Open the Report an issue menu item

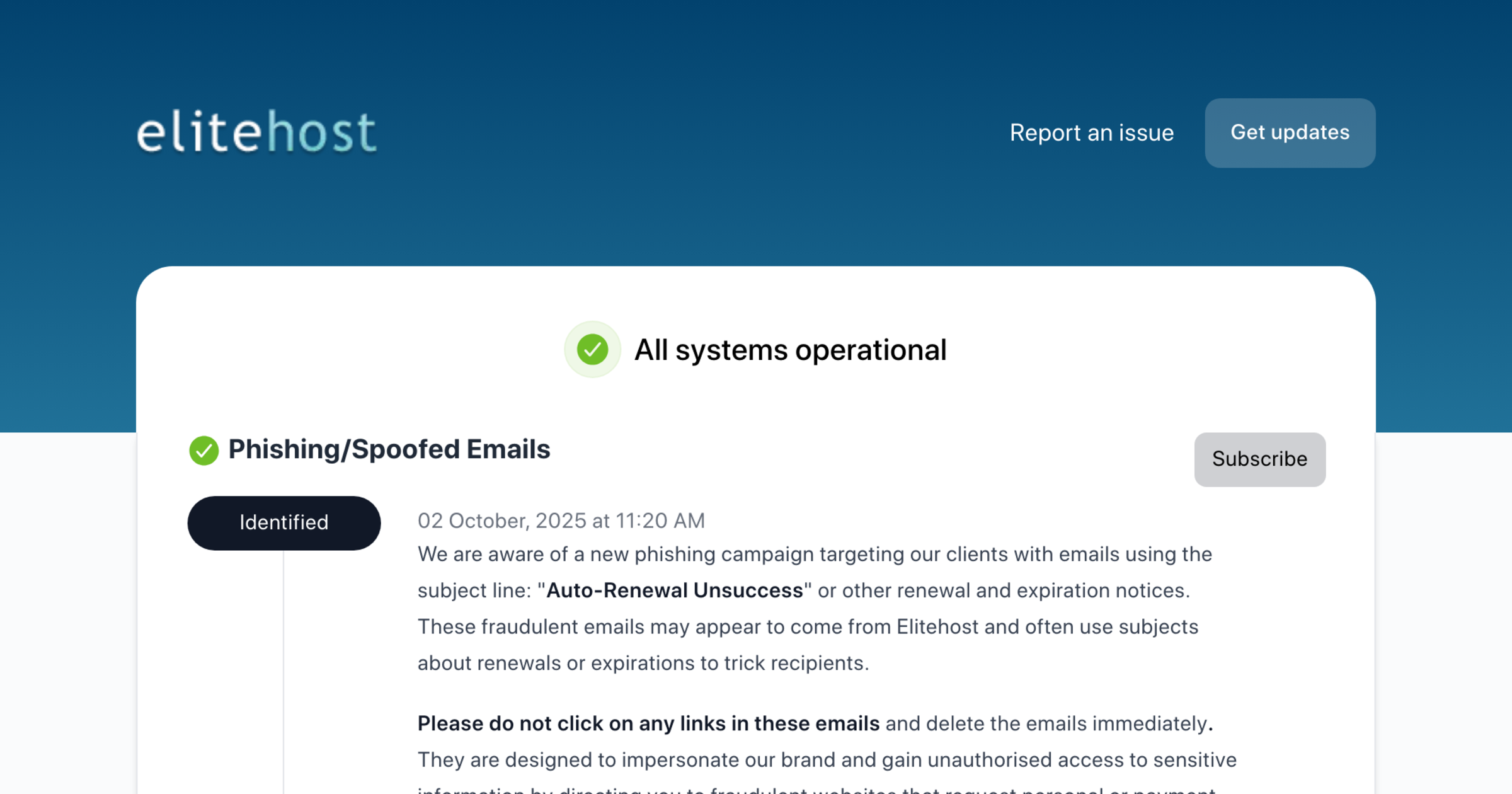[1092, 133]
